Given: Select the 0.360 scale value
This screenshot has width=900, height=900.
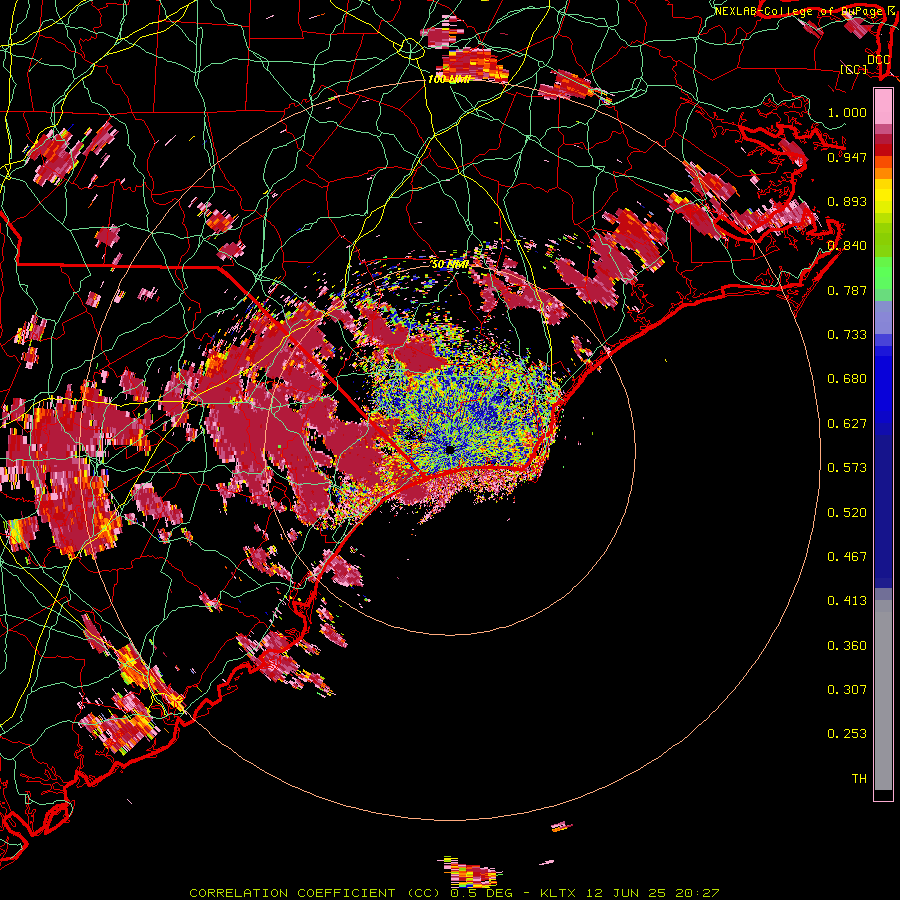Looking at the screenshot, I should (847, 646).
